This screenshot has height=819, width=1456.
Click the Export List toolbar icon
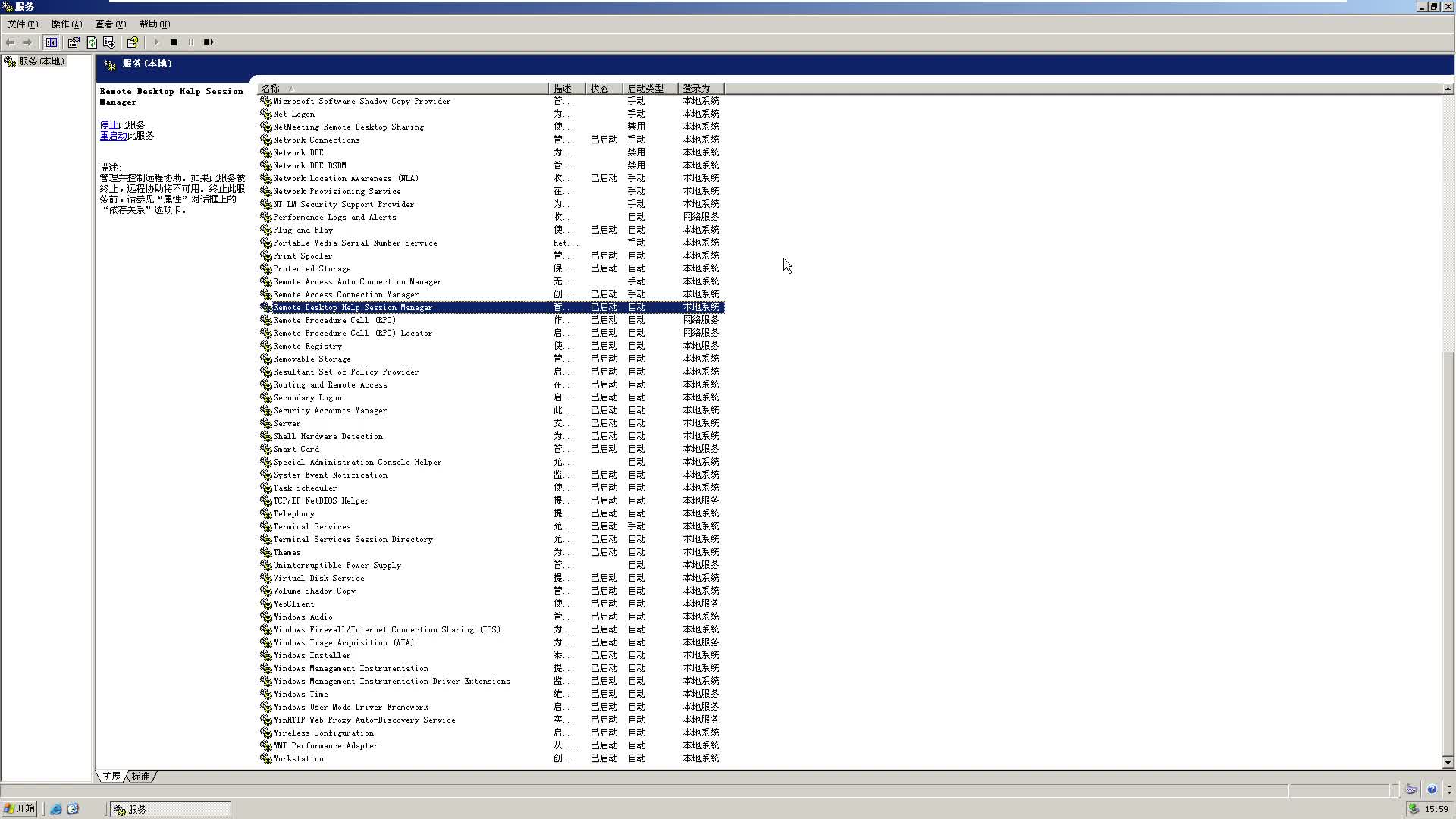[x=109, y=42]
